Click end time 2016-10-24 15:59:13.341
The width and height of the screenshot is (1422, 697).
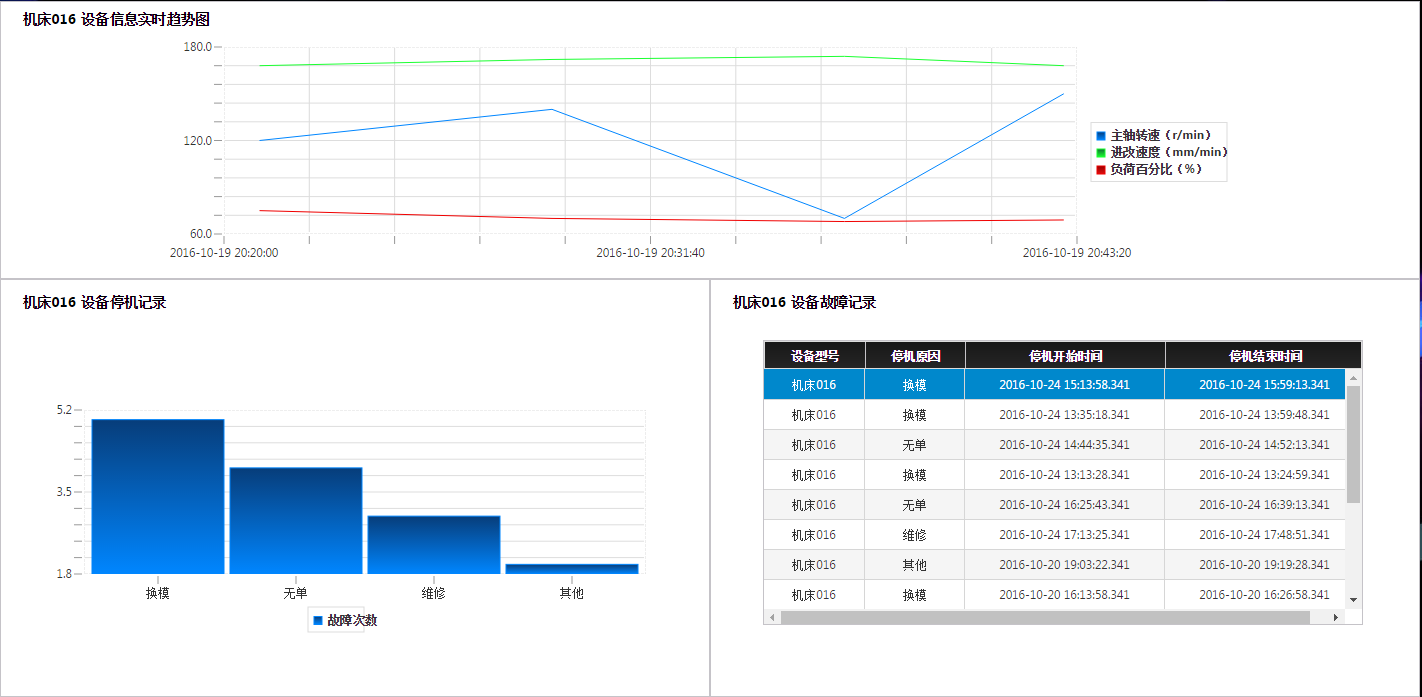1264,385
